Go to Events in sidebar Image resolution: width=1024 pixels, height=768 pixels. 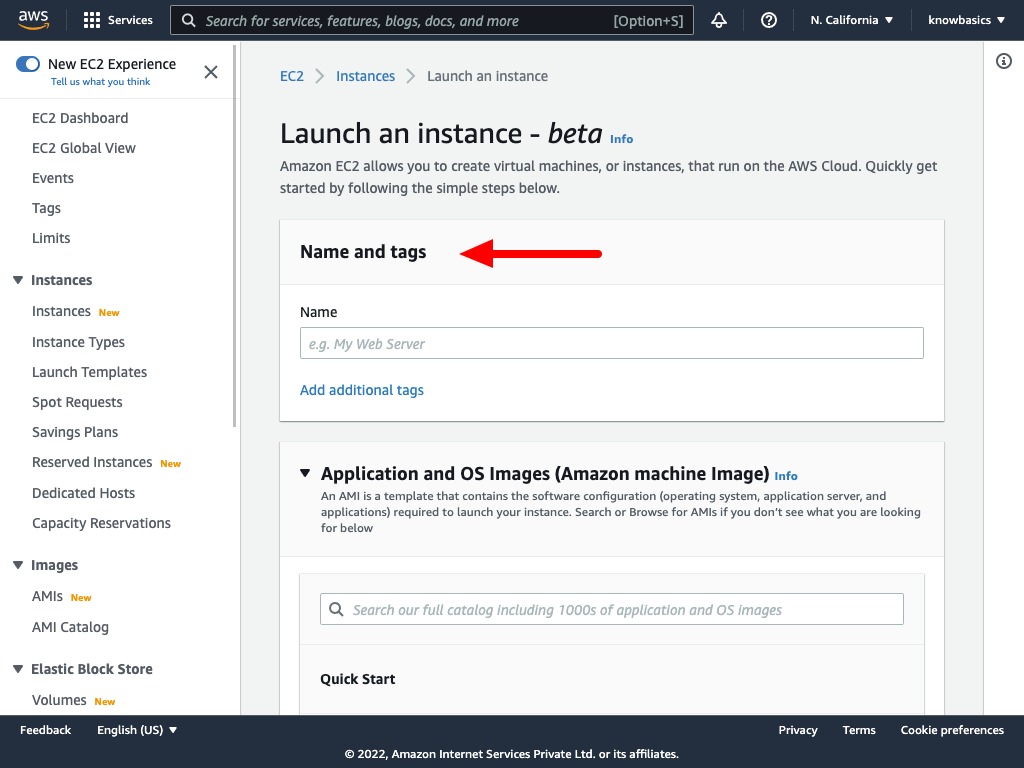point(53,178)
